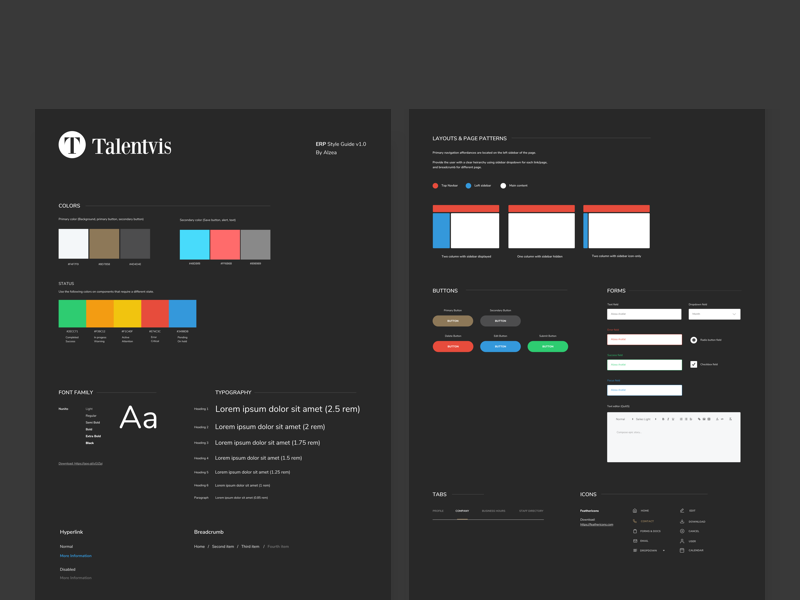The image size is (800, 600).
Task: Select the white primary color swatch
Action: pos(73,243)
